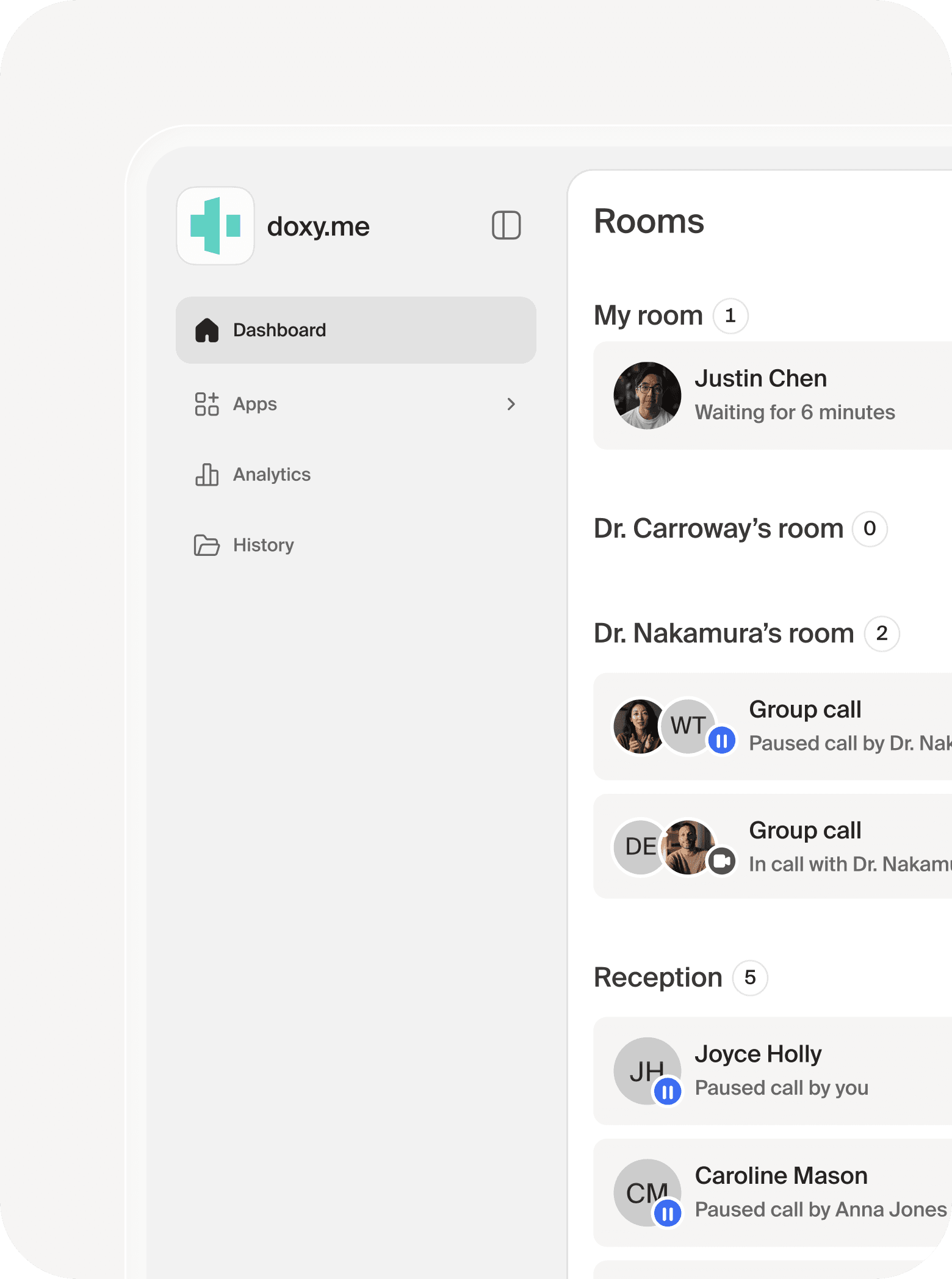Click the pause icon on Caroline Mason's avatar

point(668,1214)
